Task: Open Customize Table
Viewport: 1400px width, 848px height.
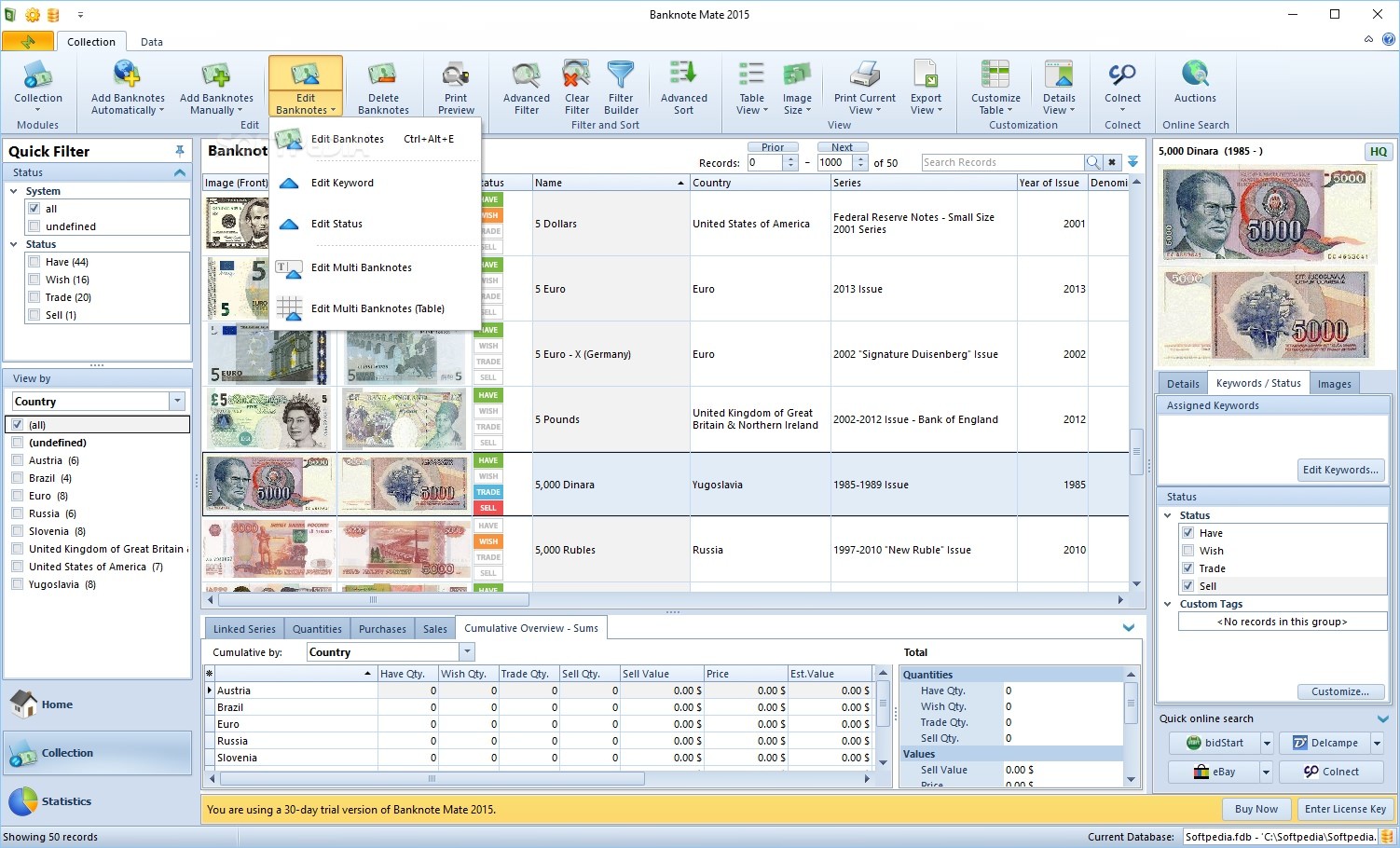Action: (995, 86)
